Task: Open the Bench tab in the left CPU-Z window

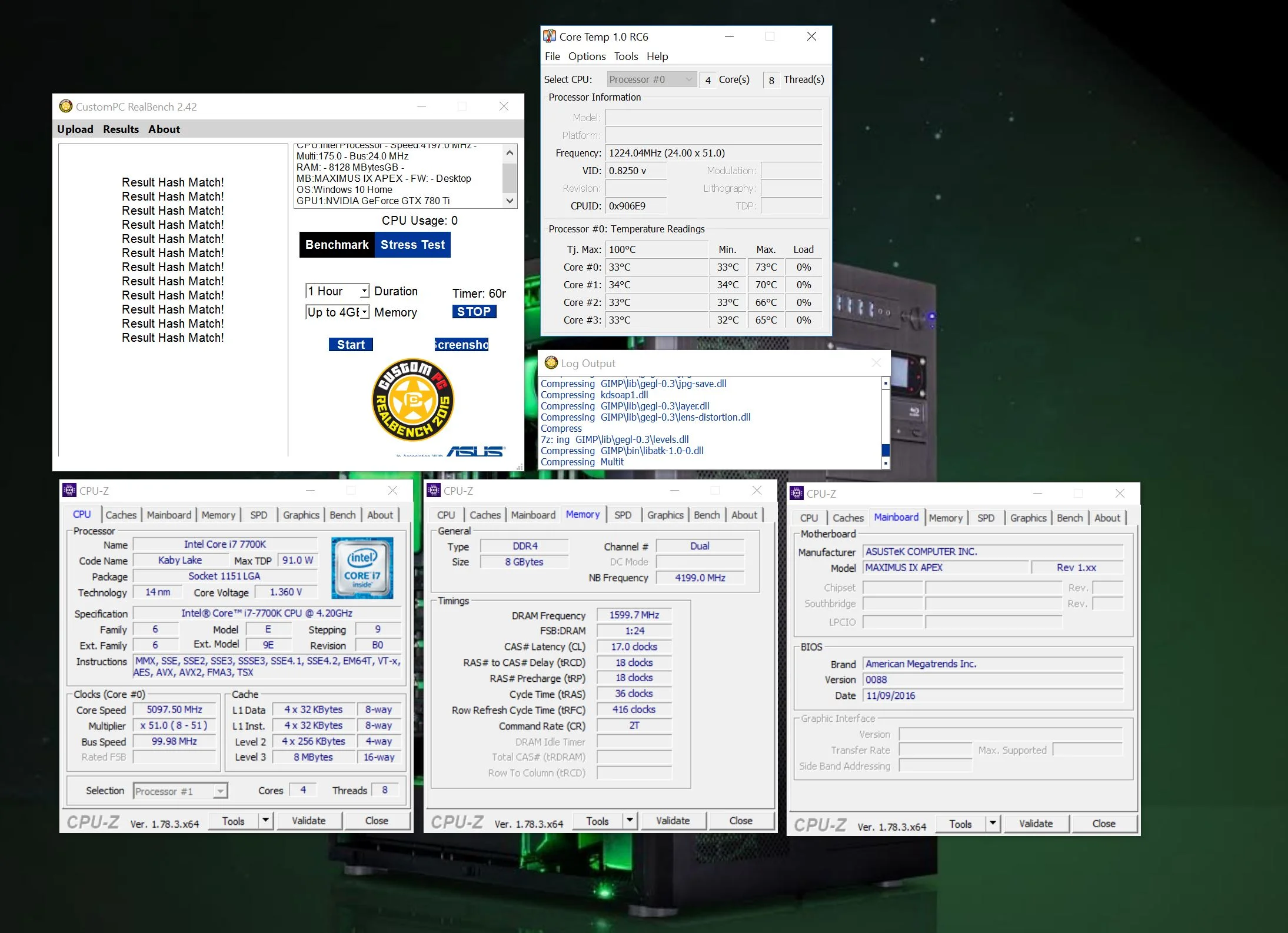Action: [x=342, y=515]
